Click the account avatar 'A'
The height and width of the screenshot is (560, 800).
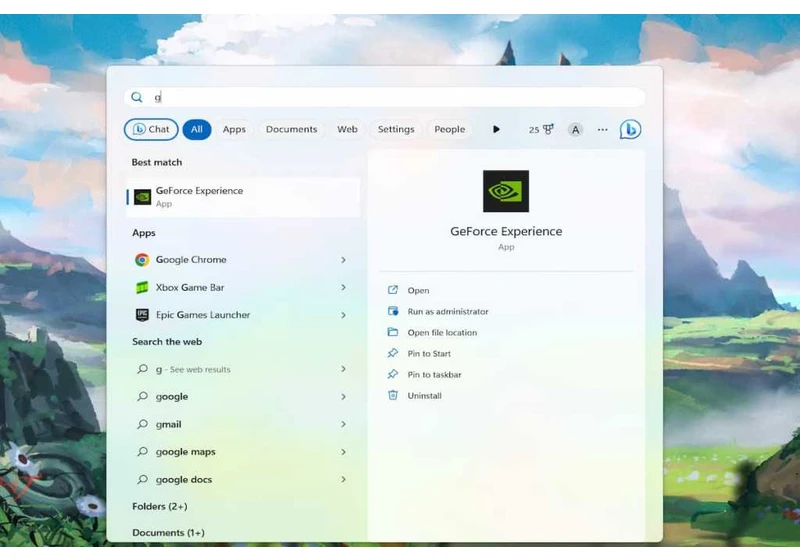coord(576,130)
